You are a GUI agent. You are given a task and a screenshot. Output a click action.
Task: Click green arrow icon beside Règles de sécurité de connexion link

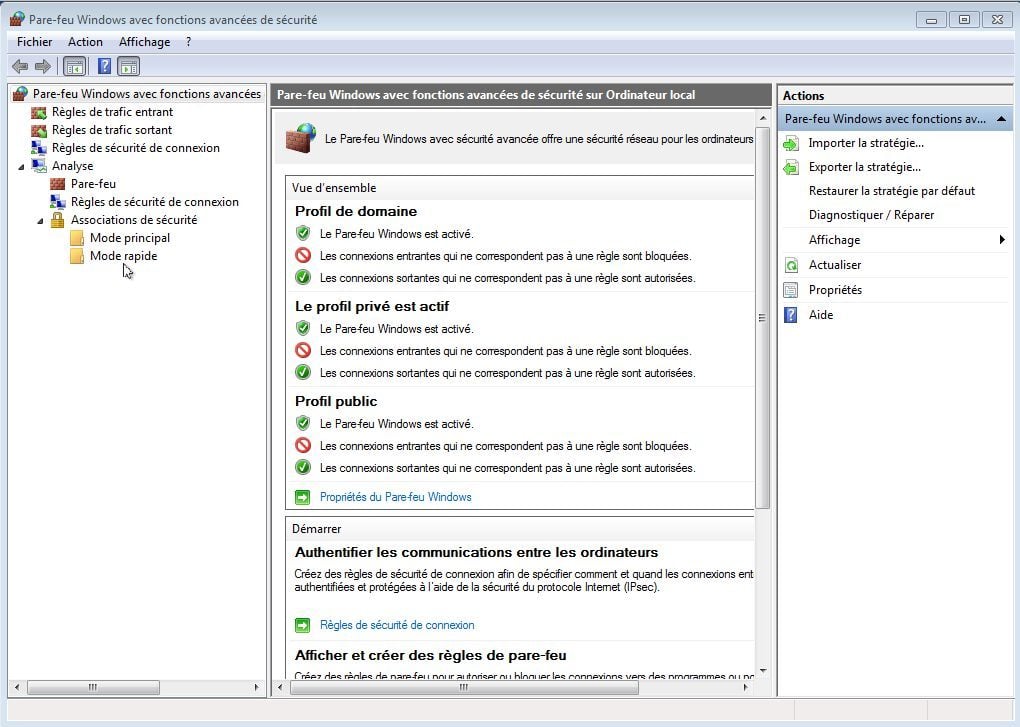[302, 626]
